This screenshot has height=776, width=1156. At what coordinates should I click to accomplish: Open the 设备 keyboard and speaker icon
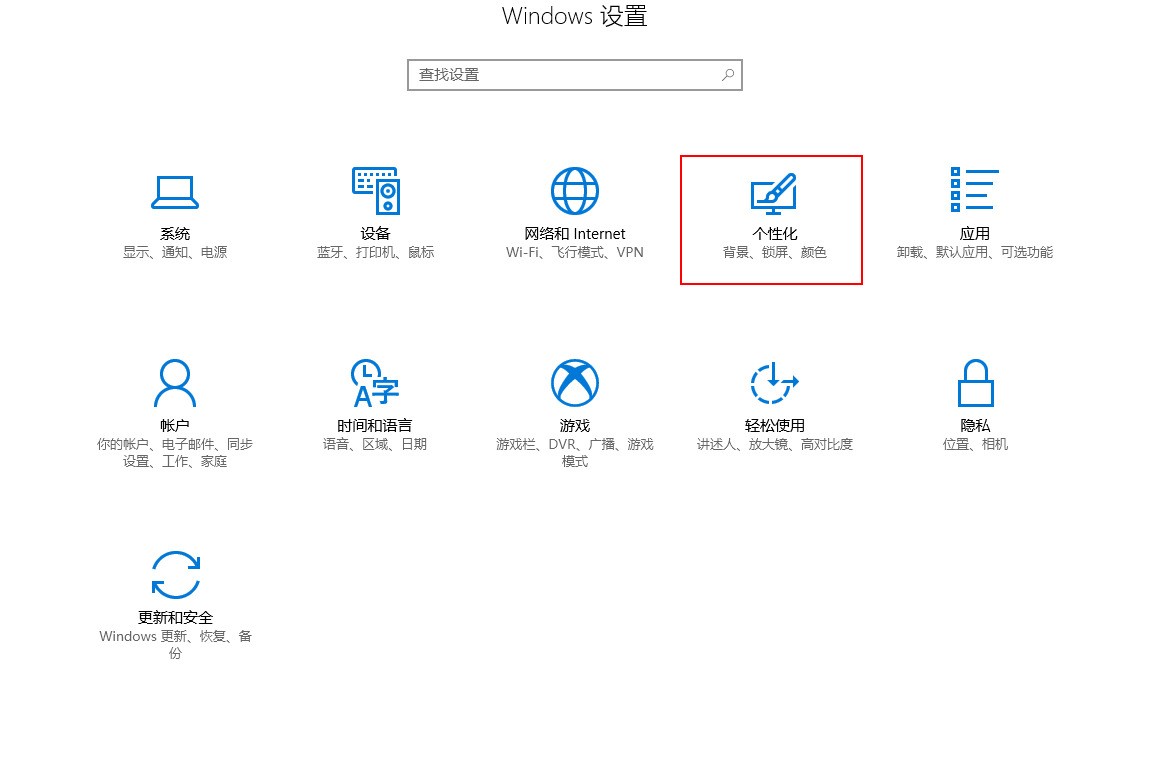click(x=376, y=191)
